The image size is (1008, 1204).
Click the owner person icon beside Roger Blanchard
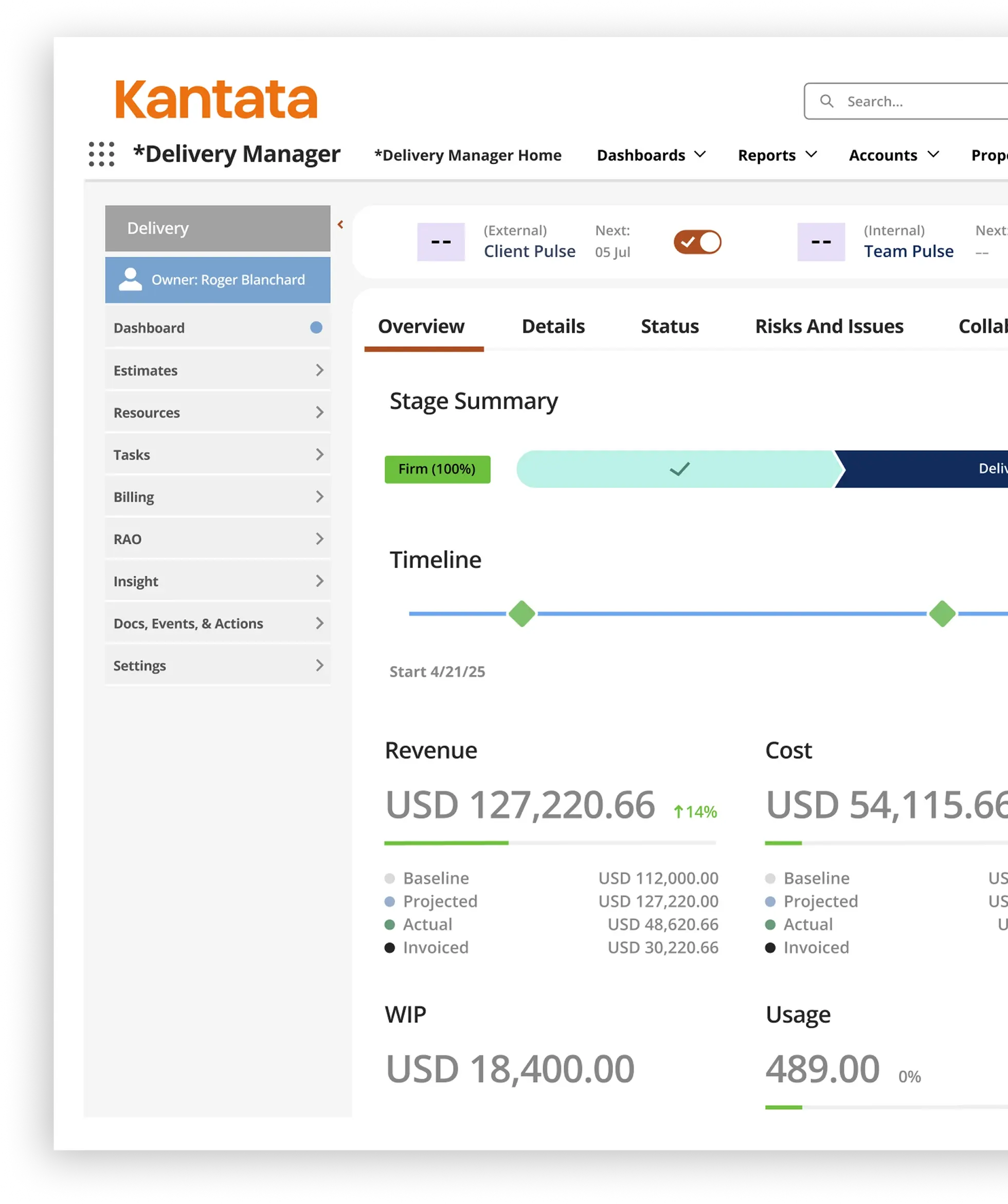[130, 279]
